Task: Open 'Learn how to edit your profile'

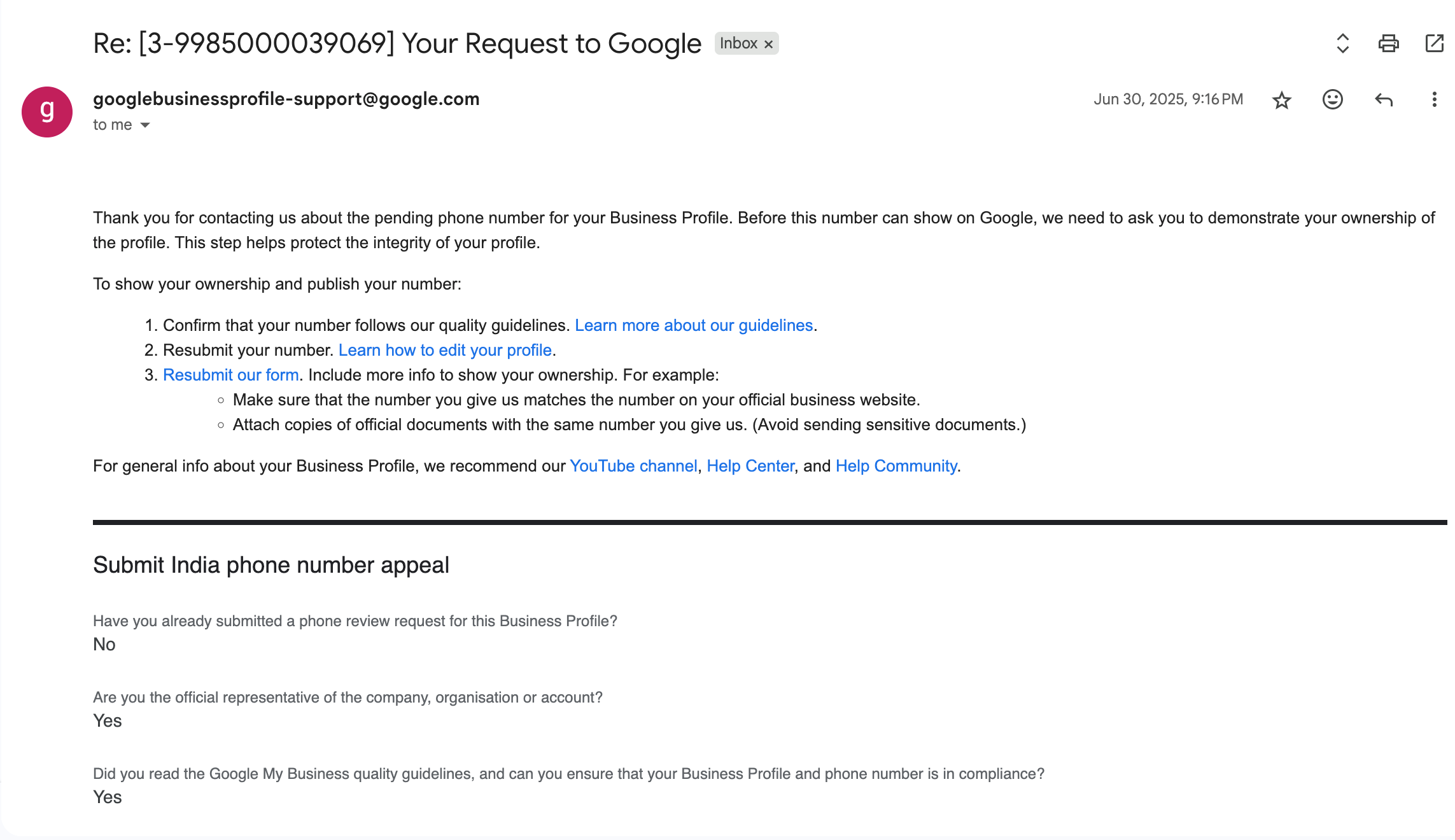Action: (x=445, y=350)
